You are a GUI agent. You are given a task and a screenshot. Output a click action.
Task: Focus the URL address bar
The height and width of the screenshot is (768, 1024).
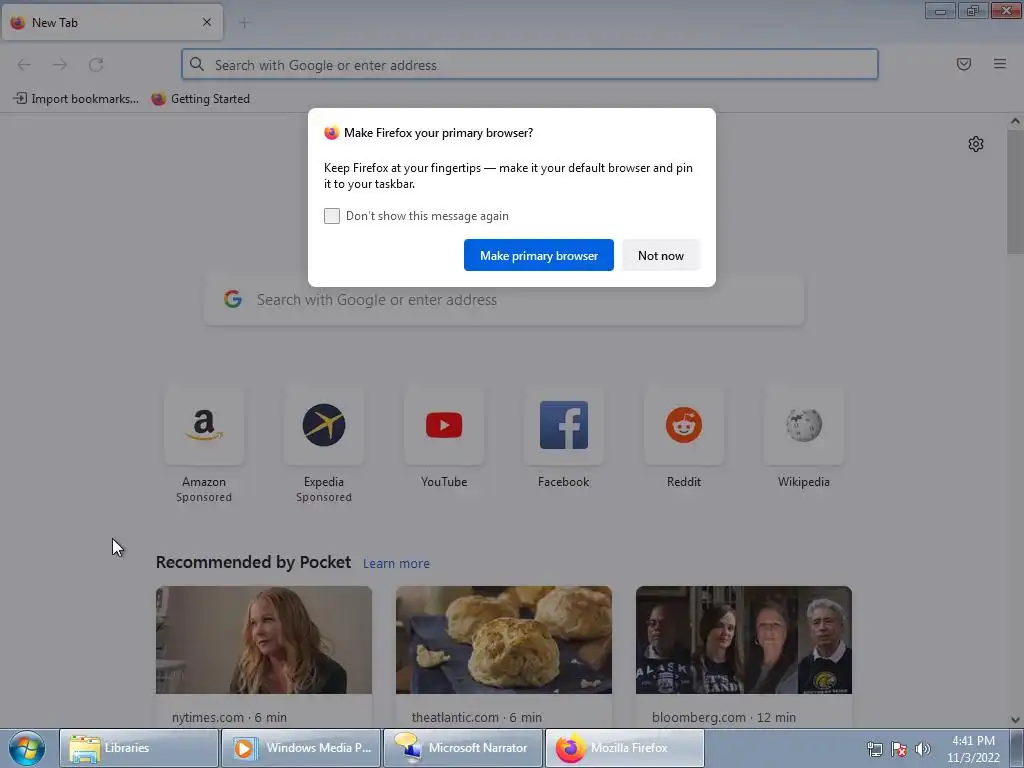click(x=530, y=65)
